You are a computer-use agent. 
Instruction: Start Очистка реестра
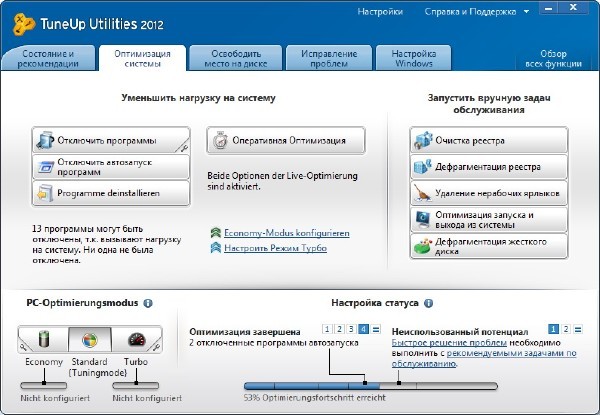(x=489, y=140)
